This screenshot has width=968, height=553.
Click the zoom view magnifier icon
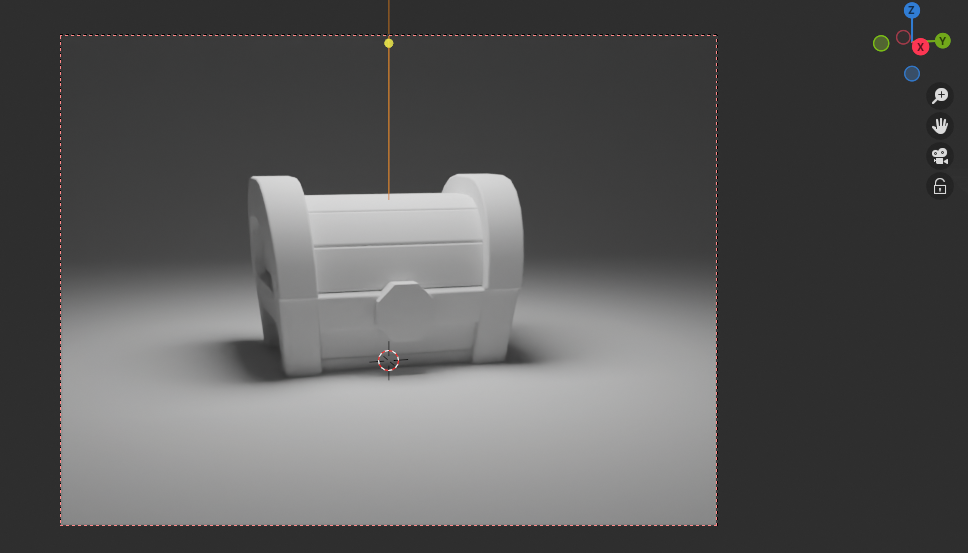(940, 96)
